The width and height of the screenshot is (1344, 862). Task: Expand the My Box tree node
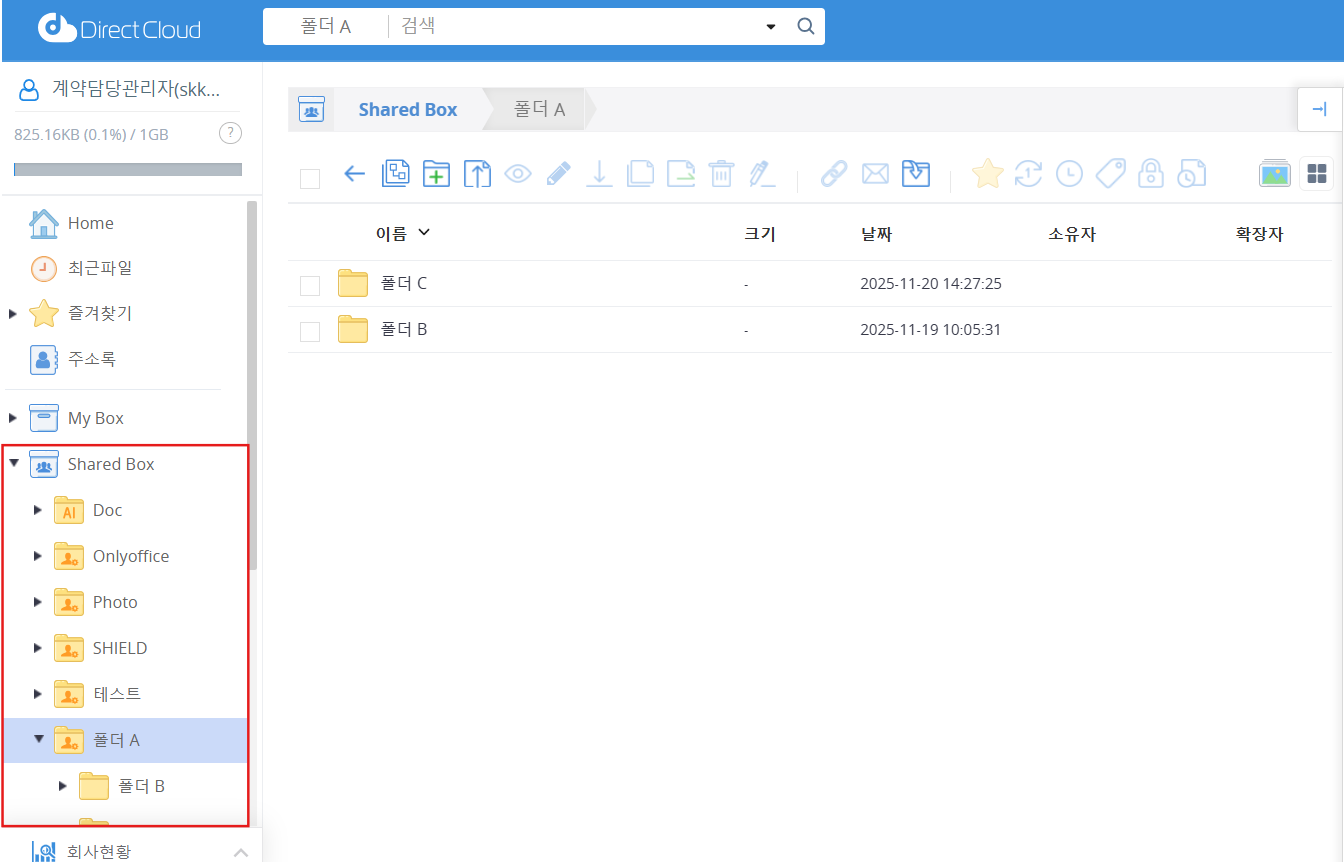13,418
